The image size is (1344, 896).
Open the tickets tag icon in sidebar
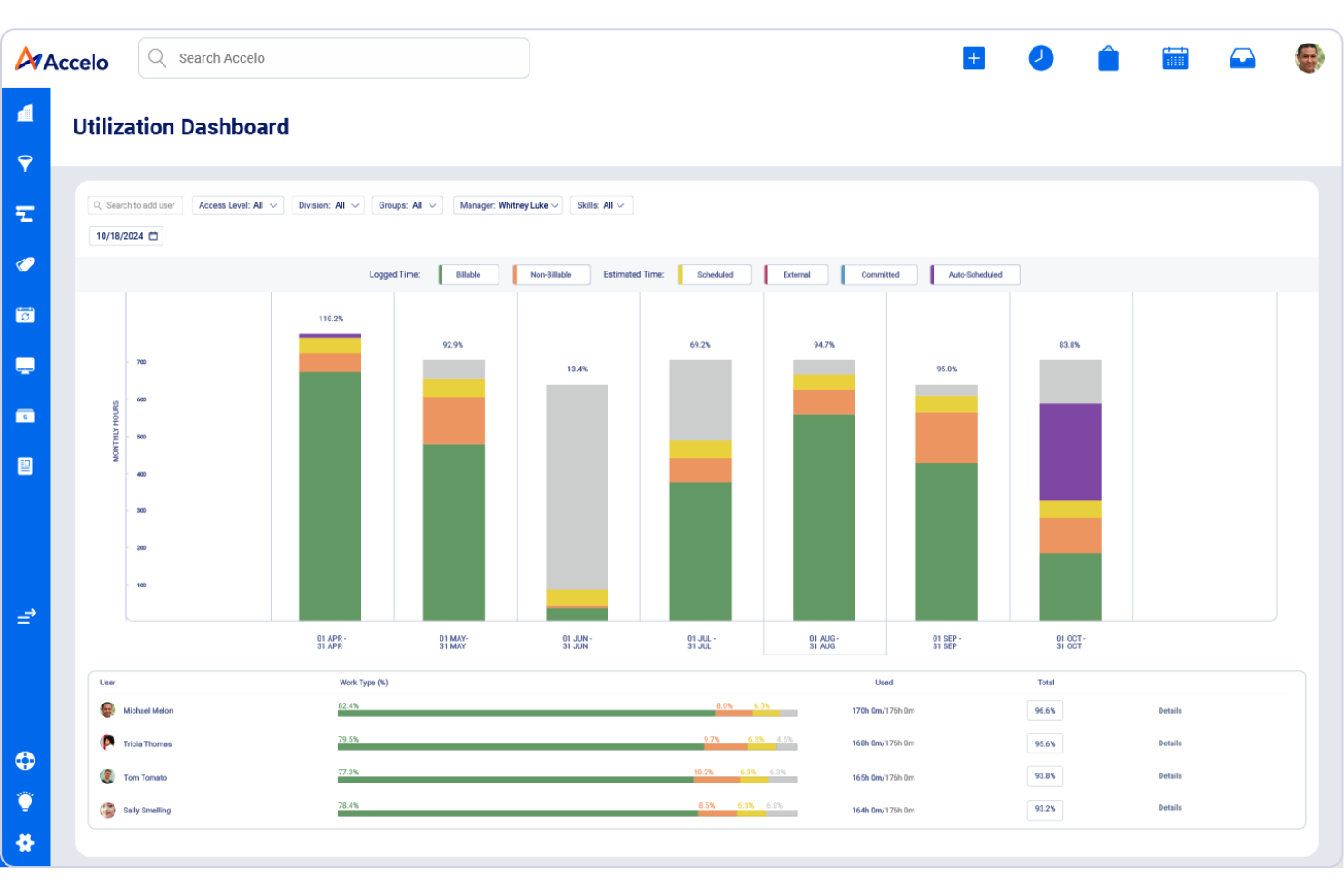pos(25,264)
